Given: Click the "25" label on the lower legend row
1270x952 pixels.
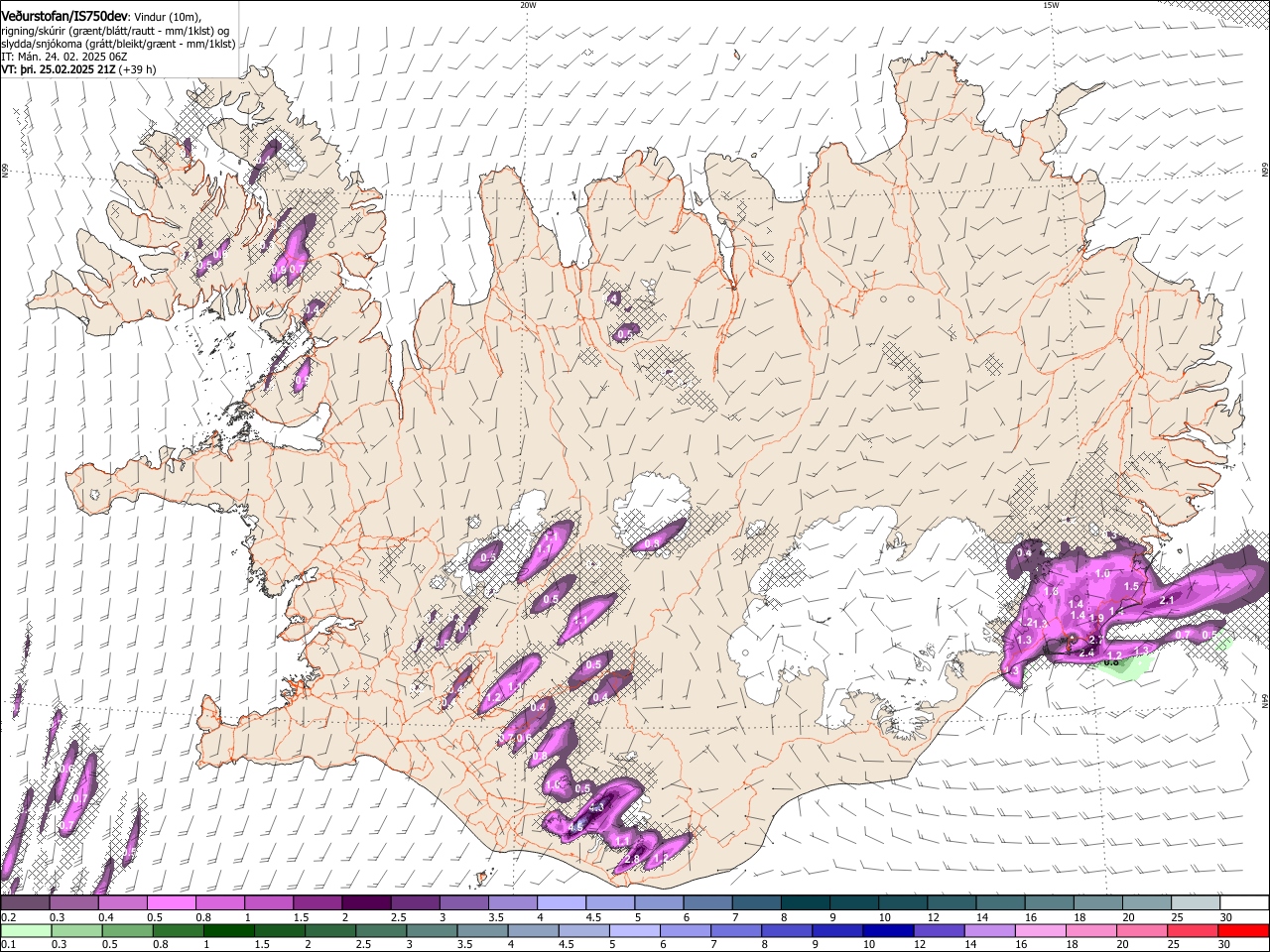Looking at the screenshot, I should pyautogui.click(x=1176, y=944).
